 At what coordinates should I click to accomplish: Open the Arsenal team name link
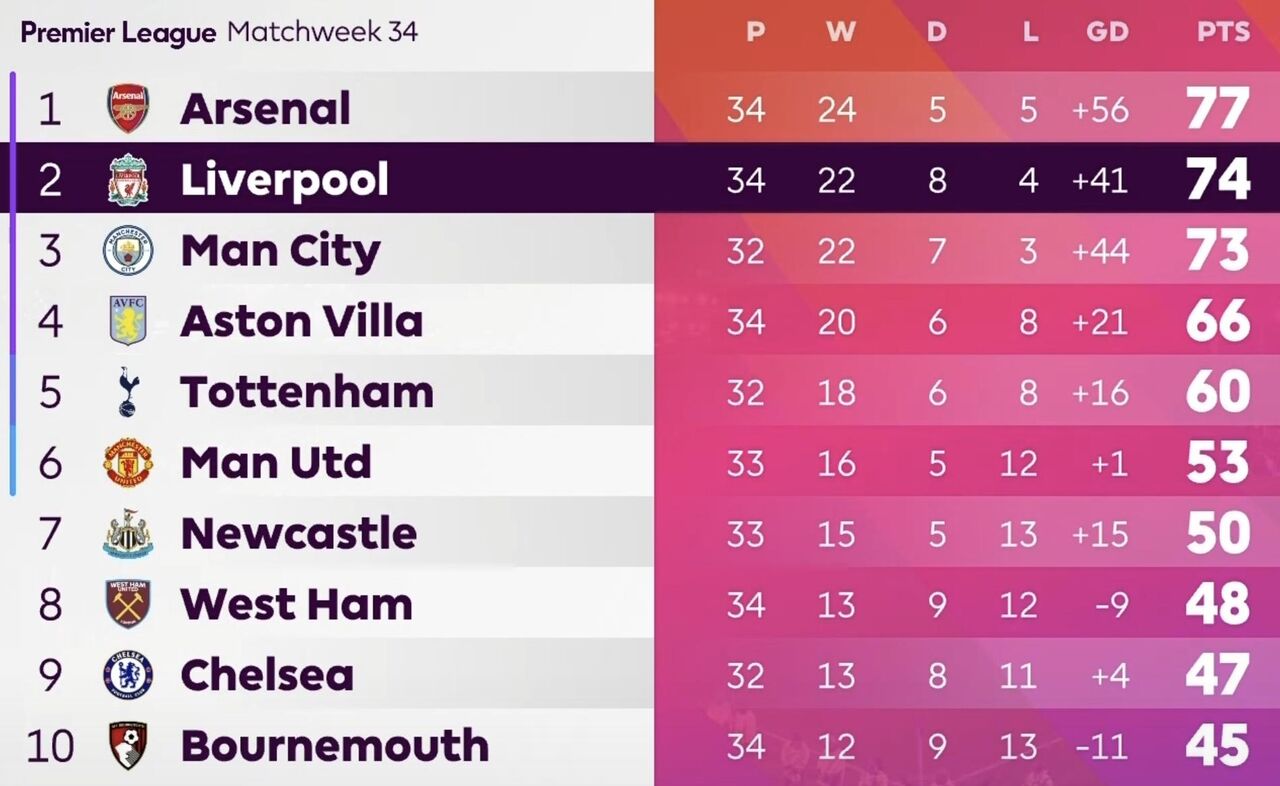pyautogui.click(x=265, y=108)
